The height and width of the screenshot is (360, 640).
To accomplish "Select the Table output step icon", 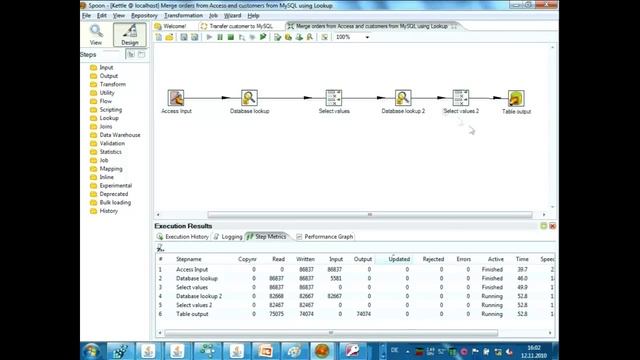I will point(516,98).
